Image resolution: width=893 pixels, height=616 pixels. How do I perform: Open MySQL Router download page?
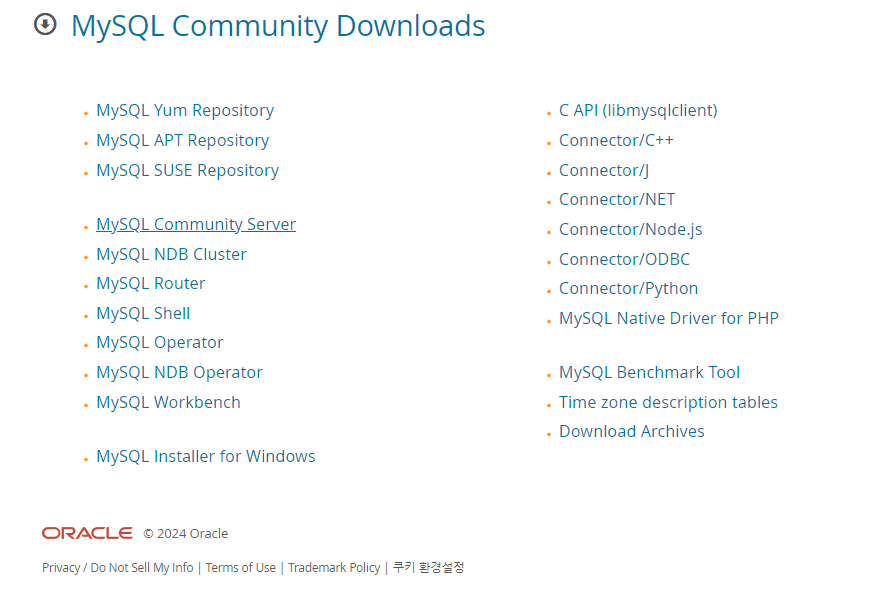(150, 283)
